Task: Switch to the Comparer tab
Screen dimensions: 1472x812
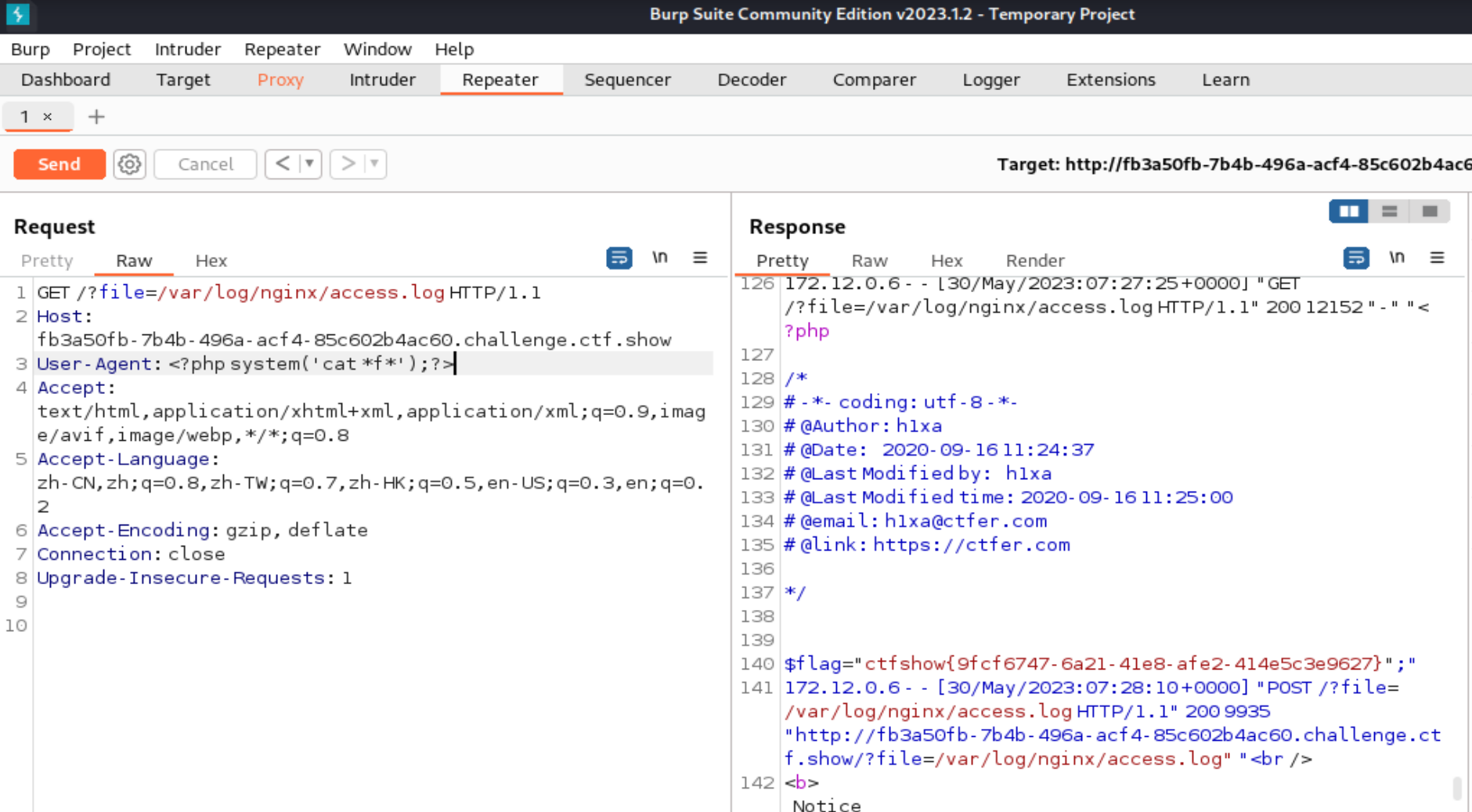Action: (x=875, y=80)
